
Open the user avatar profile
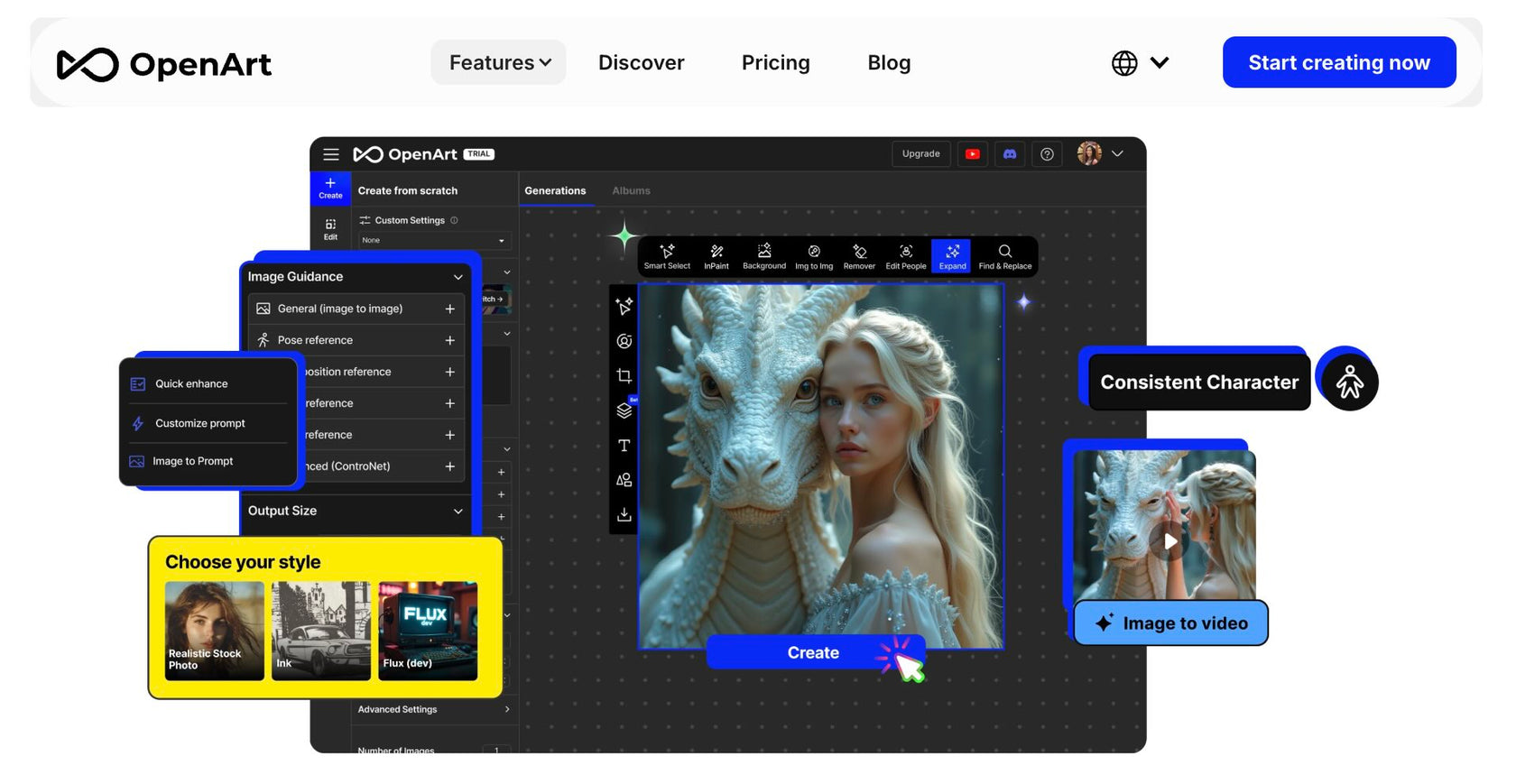[x=1089, y=153]
